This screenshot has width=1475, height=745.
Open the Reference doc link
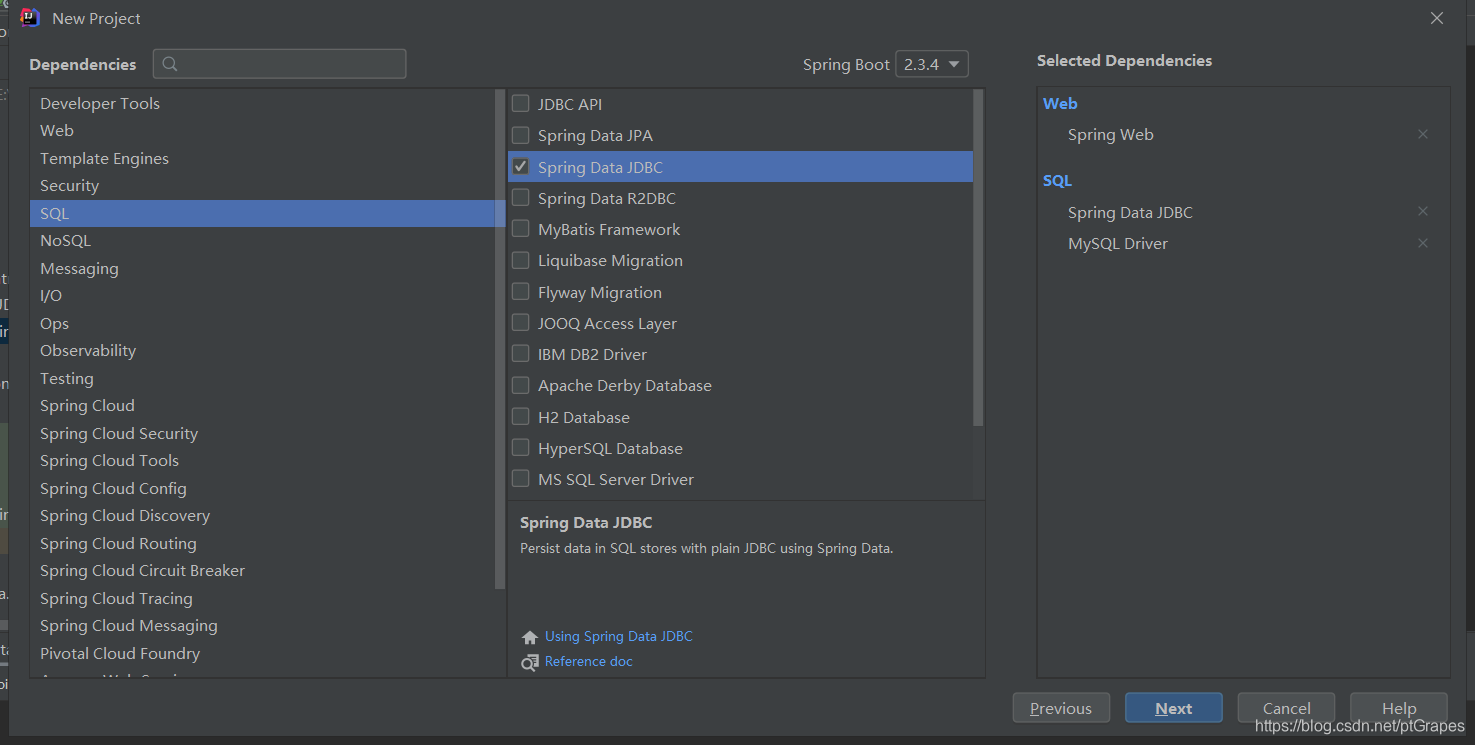[x=588, y=662]
